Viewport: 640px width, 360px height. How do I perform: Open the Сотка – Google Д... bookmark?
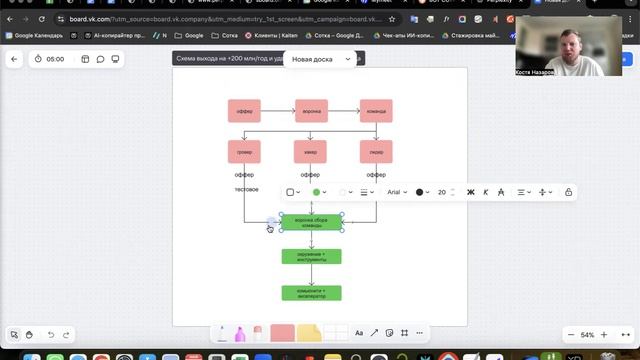pyautogui.click(x=334, y=36)
